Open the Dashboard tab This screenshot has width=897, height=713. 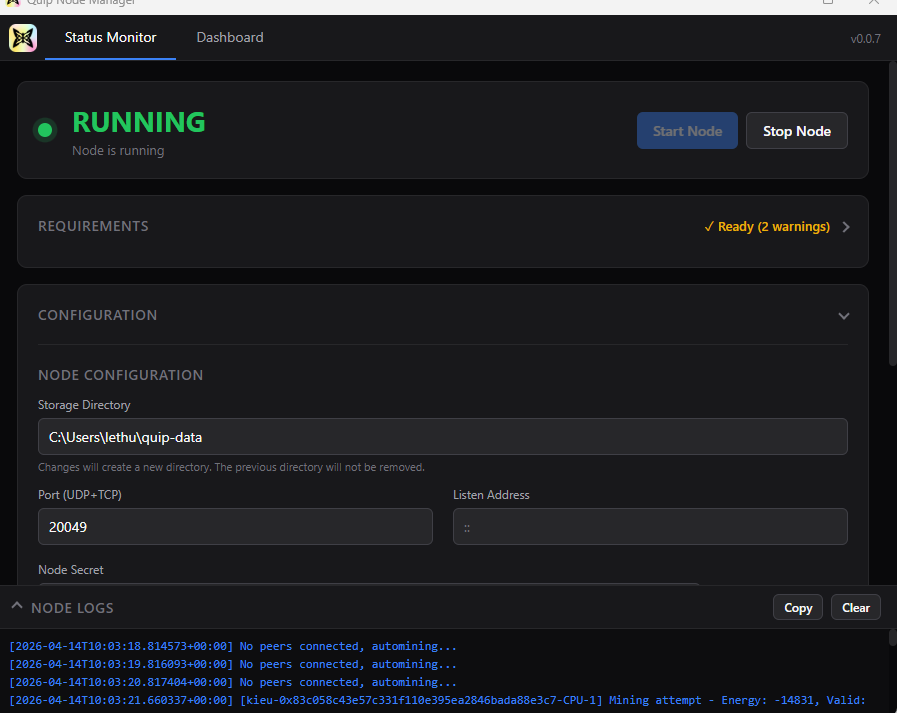pos(230,38)
